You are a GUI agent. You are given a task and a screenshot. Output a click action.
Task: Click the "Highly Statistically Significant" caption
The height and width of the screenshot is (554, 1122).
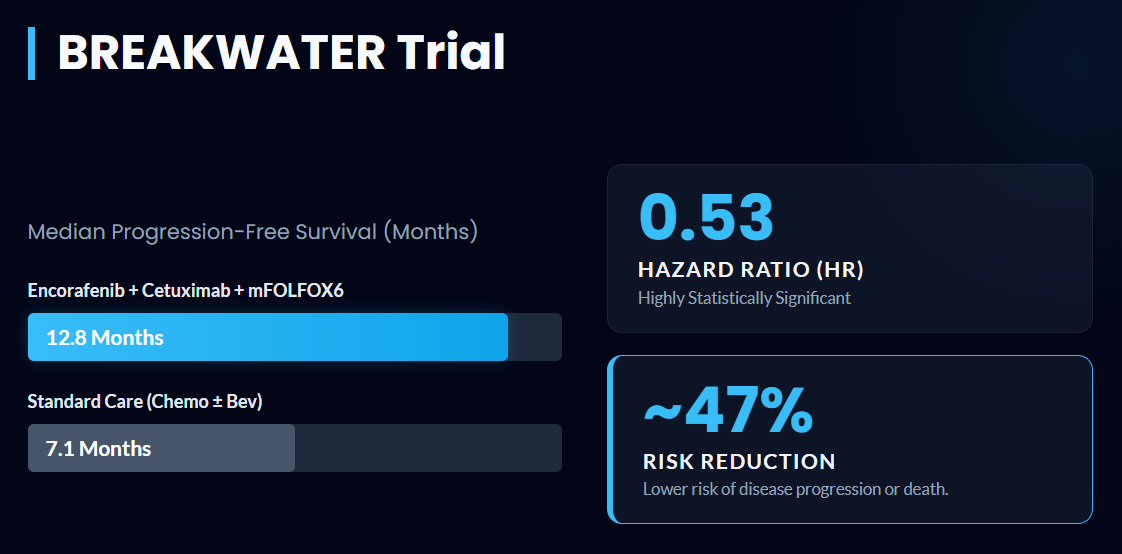pos(744,298)
